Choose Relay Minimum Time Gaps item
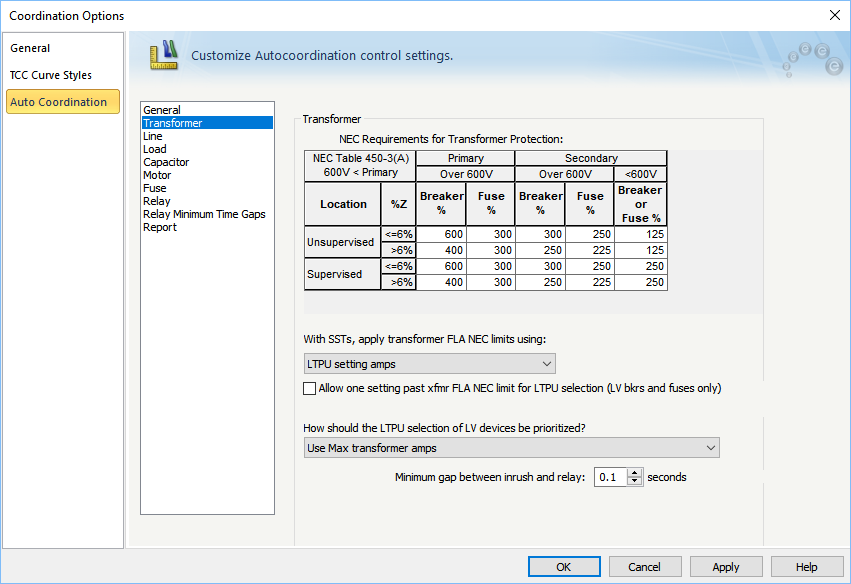Screen dimensions: 851x584 (204, 214)
